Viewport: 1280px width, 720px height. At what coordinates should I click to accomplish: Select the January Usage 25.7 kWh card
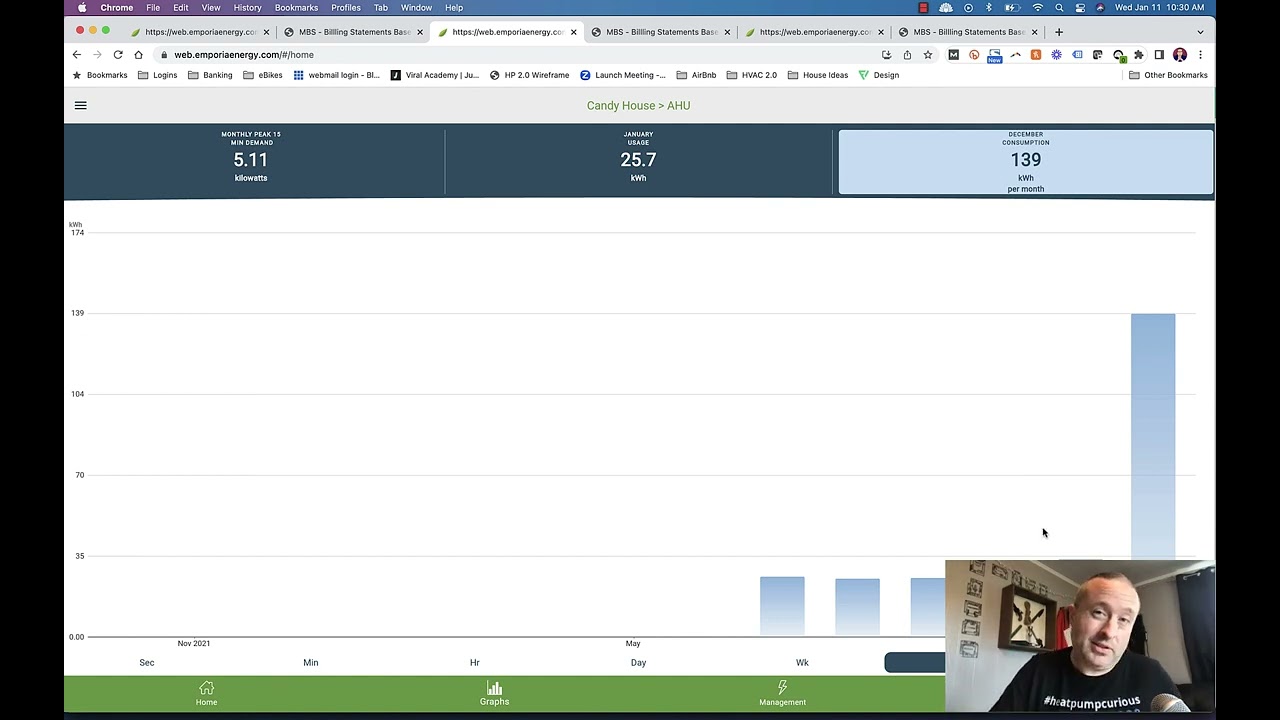click(x=638, y=159)
